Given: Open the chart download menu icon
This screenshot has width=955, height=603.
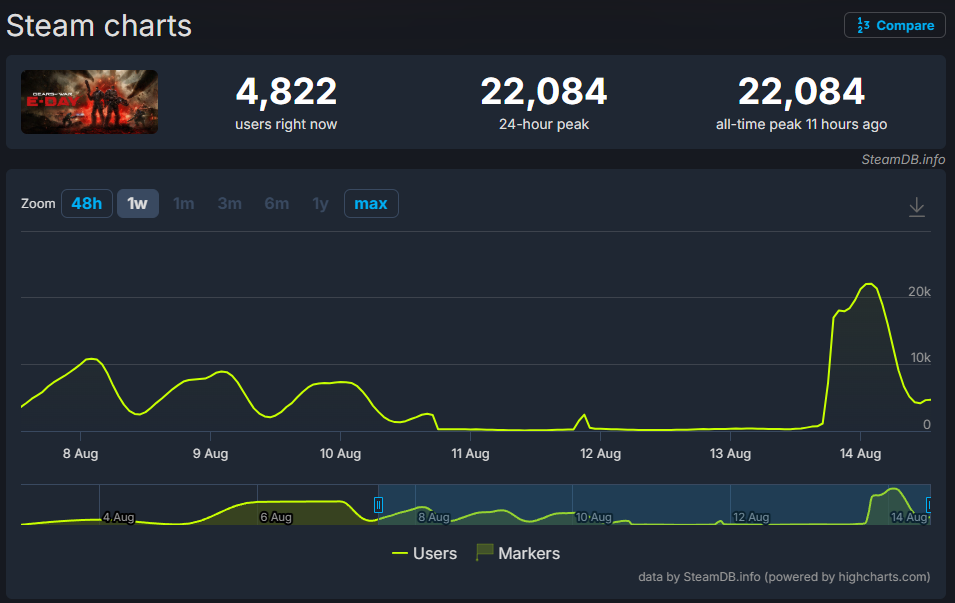Looking at the screenshot, I should [917, 207].
